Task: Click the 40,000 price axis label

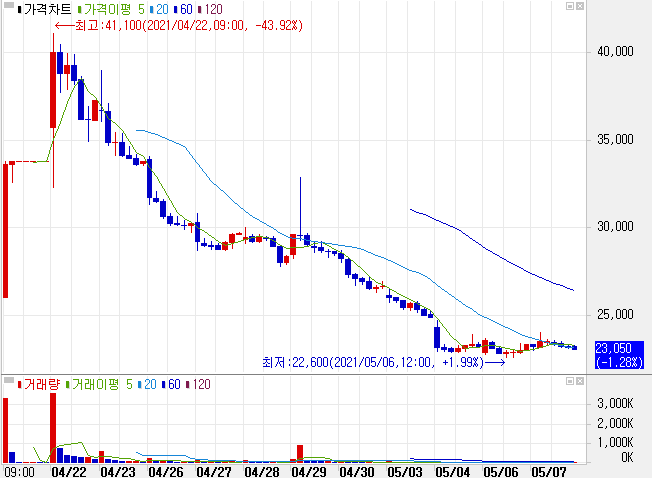Action: click(615, 52)
